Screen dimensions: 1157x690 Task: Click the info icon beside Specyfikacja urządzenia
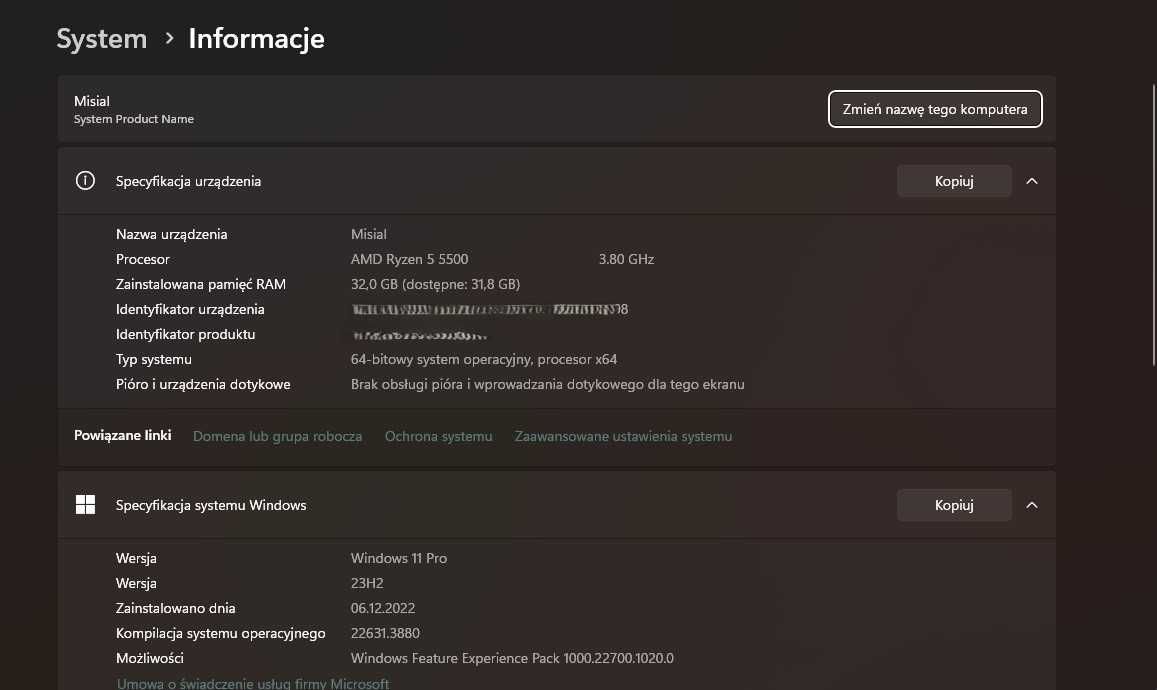pyautogui.click(x=85, y=181)
